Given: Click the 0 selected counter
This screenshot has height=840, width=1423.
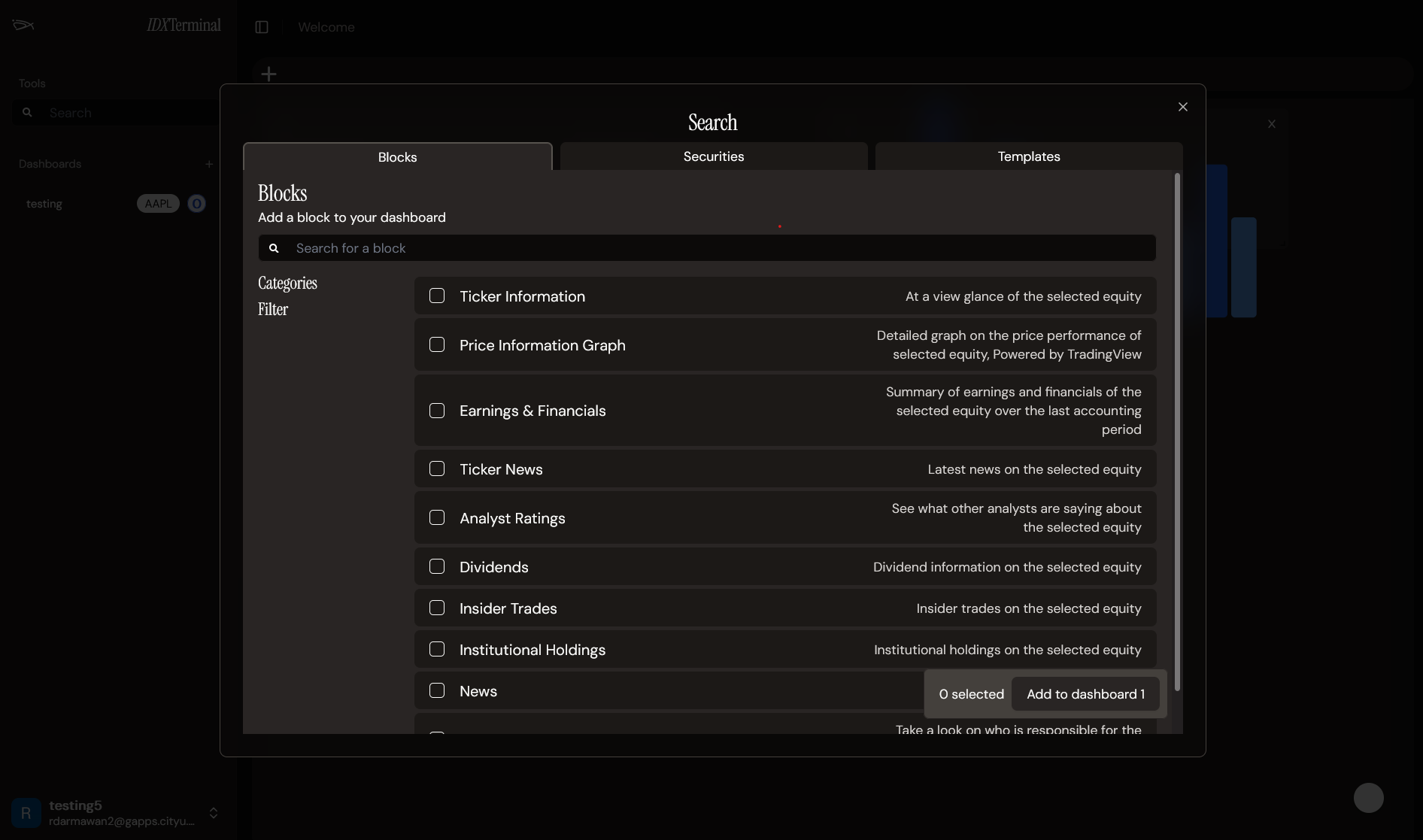Looking at the screenshot, I should coord(971,694).
